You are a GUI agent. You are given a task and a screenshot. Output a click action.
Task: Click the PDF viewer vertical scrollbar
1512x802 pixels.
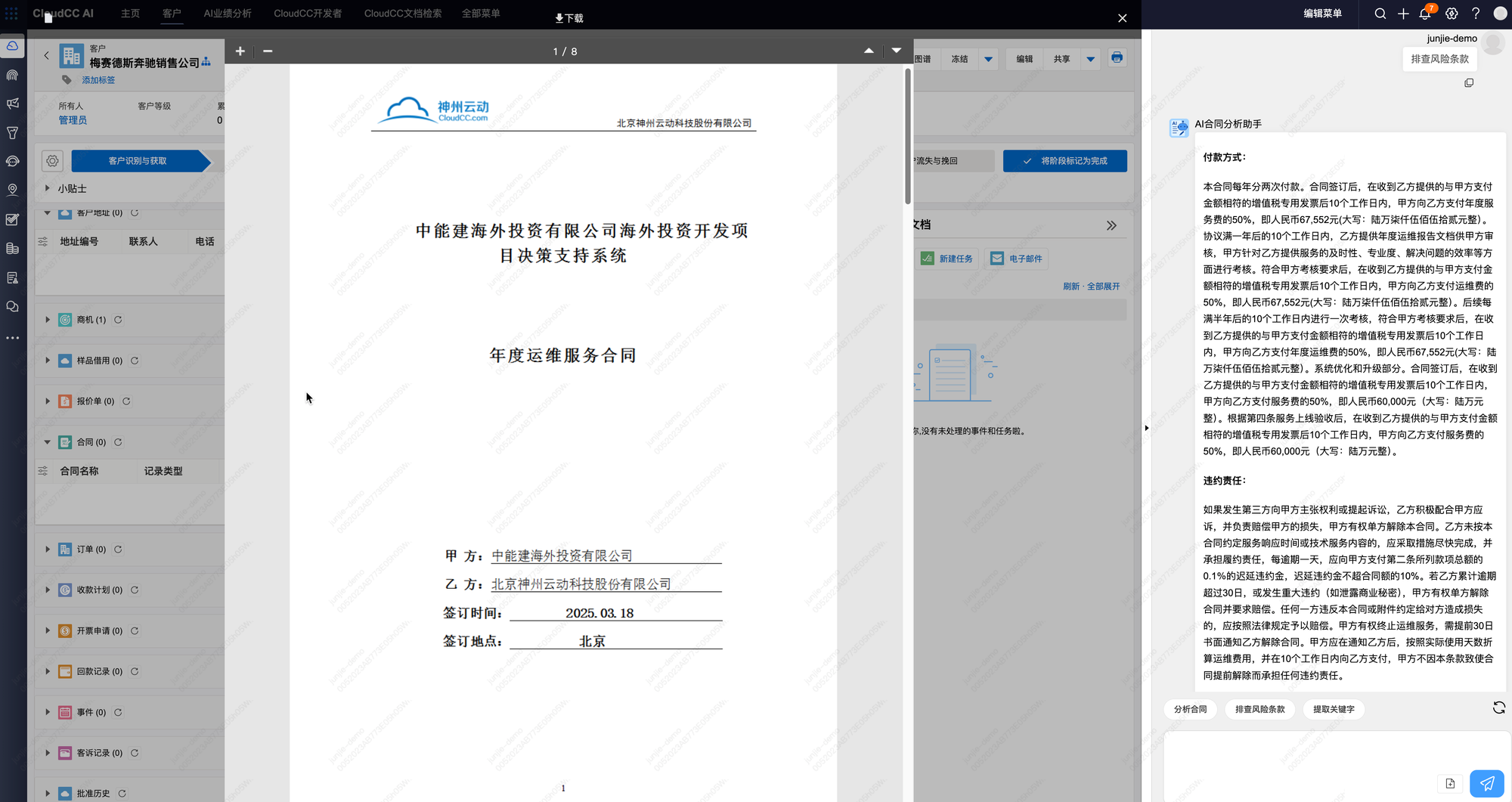click(x=907, y=136)
